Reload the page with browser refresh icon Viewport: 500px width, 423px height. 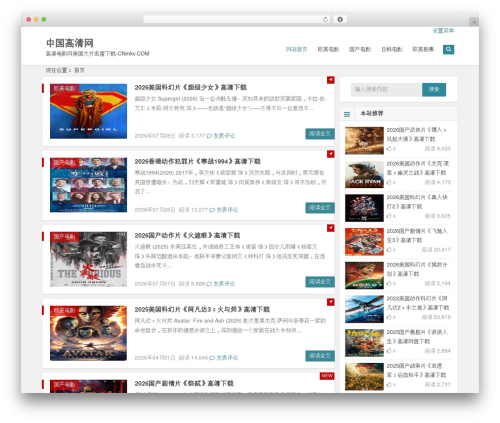(325, 19)
